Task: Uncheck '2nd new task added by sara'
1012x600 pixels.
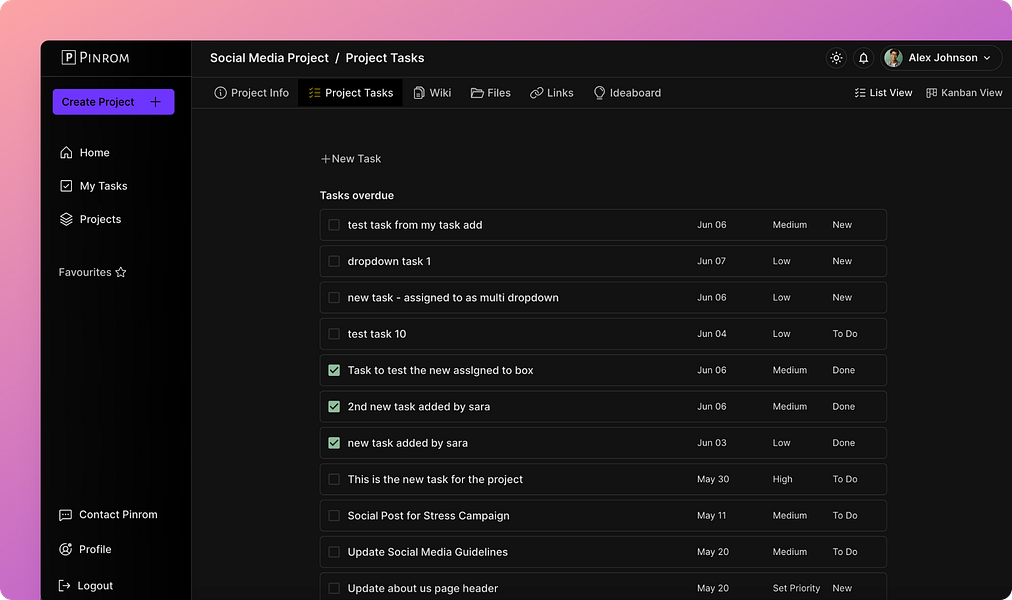Action: click(334, 407)
